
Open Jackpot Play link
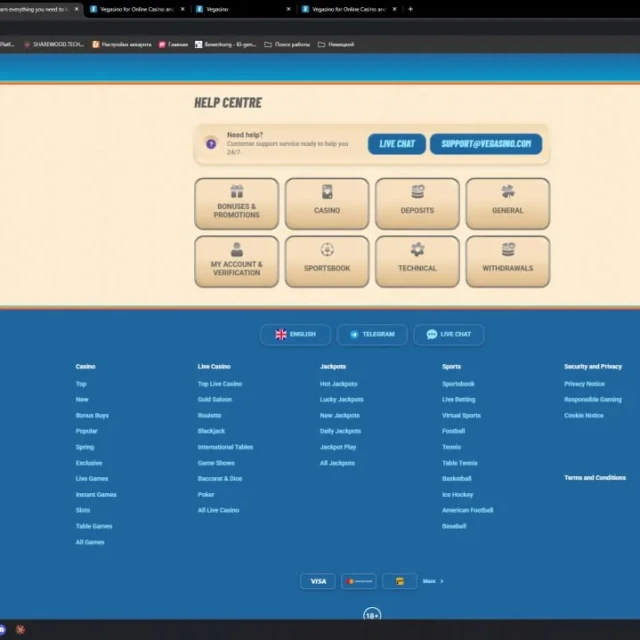[338, 447]
